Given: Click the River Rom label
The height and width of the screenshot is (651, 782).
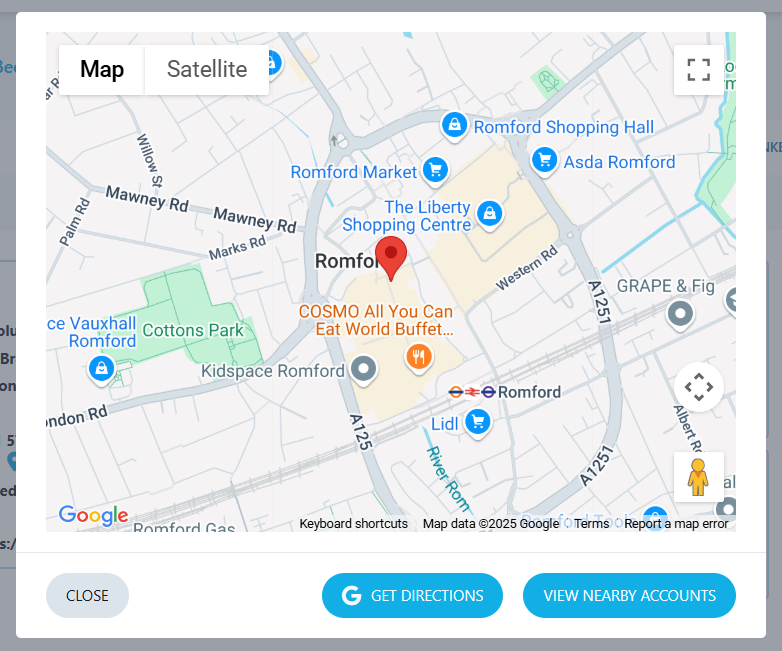Looking at the screenshot, I should (447, 479).
